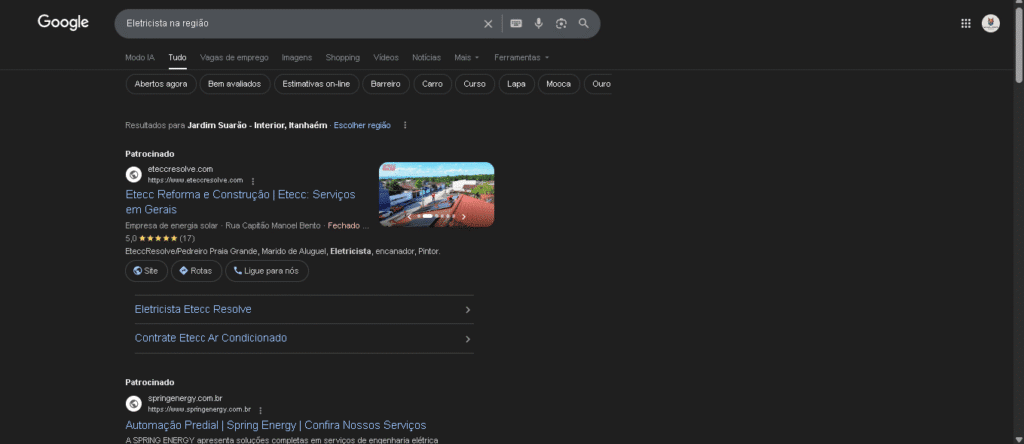Toggle the 'Abertos agora' filter chip
Screen dimensions: 1024x444
tap(160, 84)
